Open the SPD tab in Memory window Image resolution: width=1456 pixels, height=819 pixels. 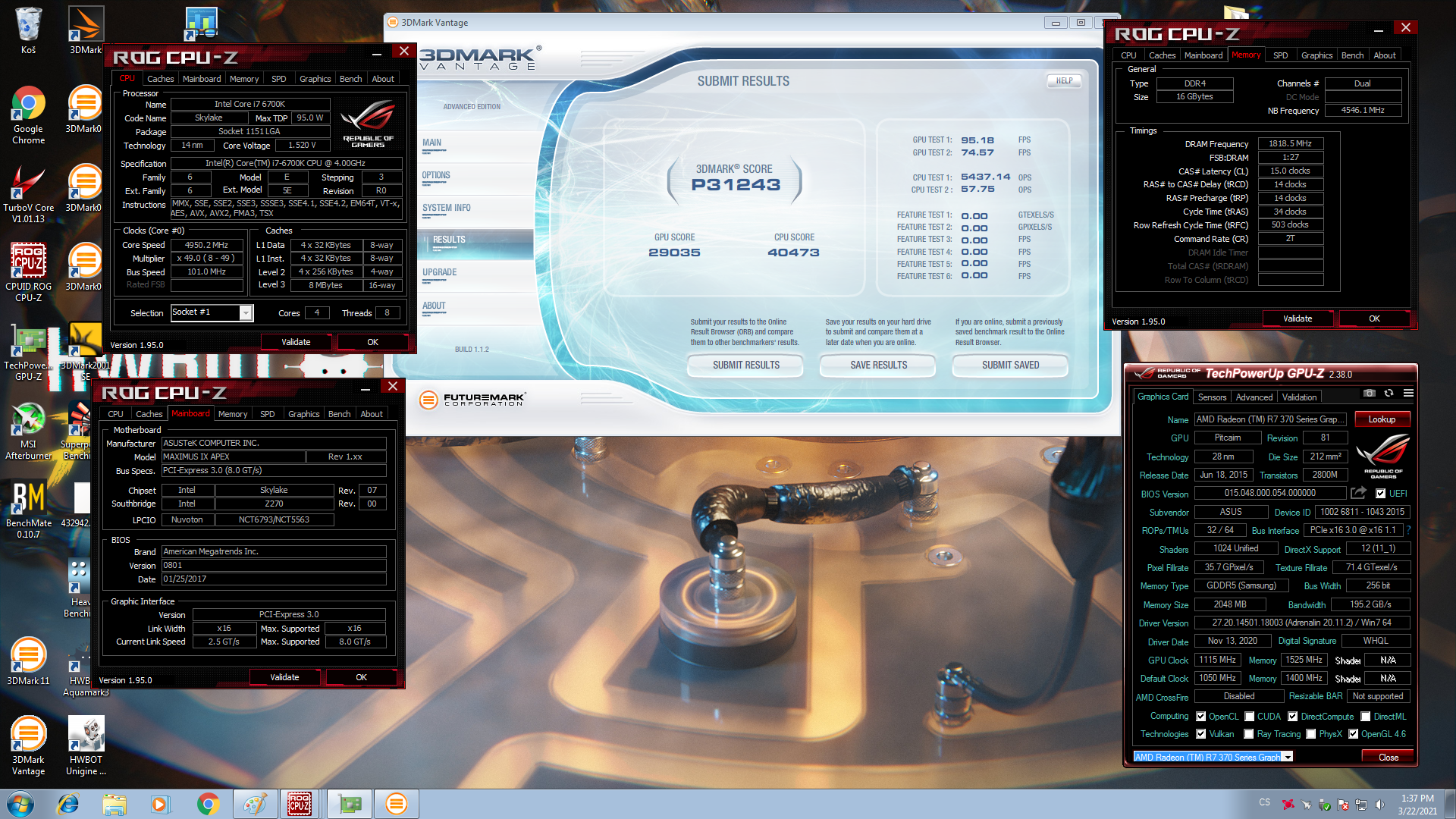point(1280,55)
